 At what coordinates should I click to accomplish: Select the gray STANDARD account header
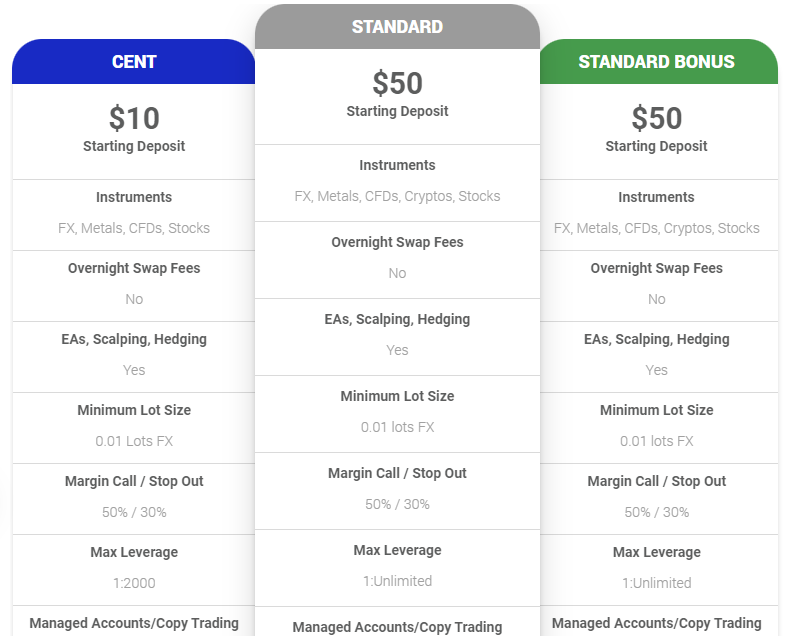(397, 27)
